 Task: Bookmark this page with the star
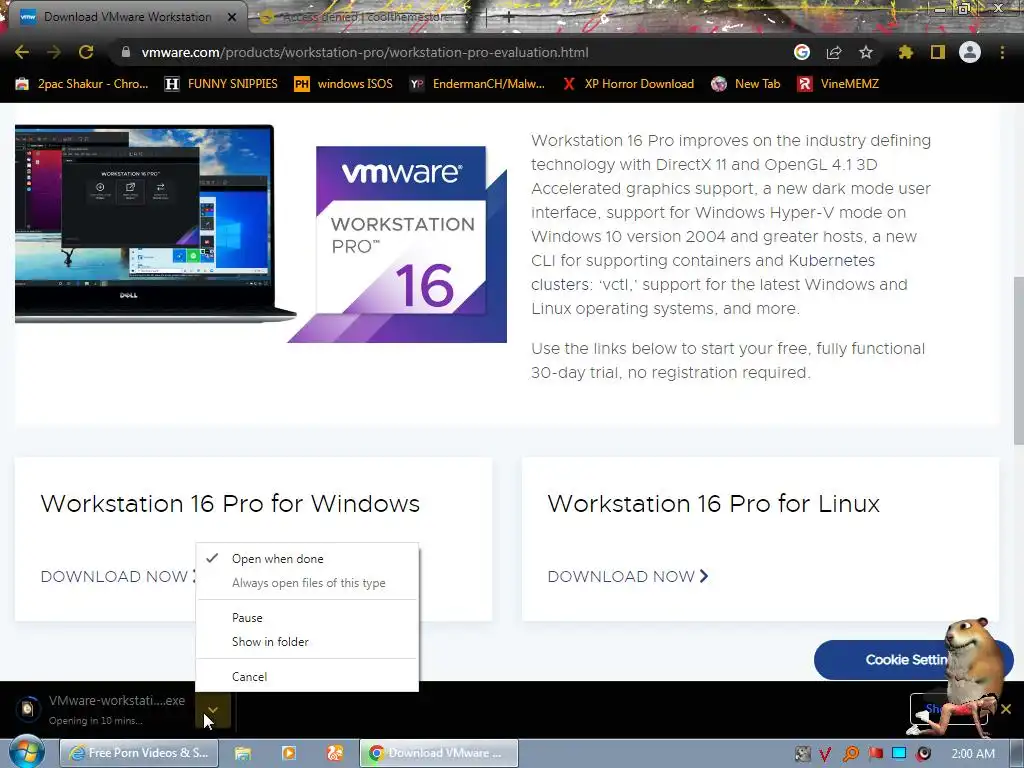pos(866,52)
